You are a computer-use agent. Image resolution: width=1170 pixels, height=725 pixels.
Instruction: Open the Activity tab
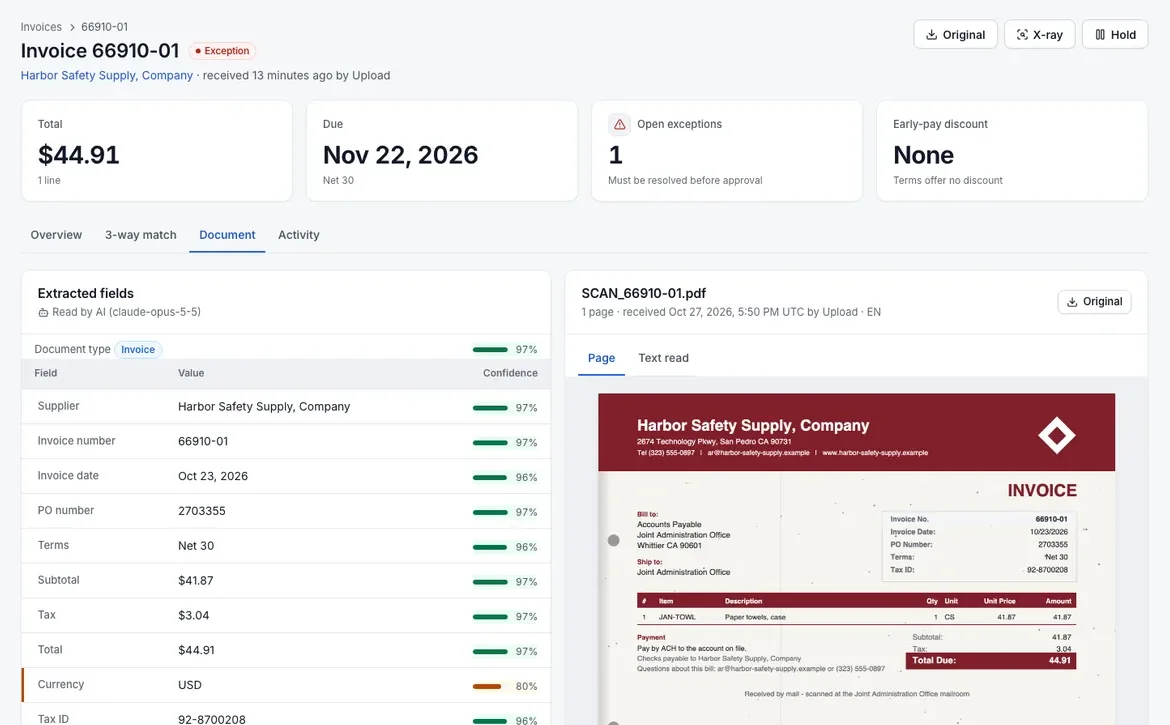coord(298,235)
